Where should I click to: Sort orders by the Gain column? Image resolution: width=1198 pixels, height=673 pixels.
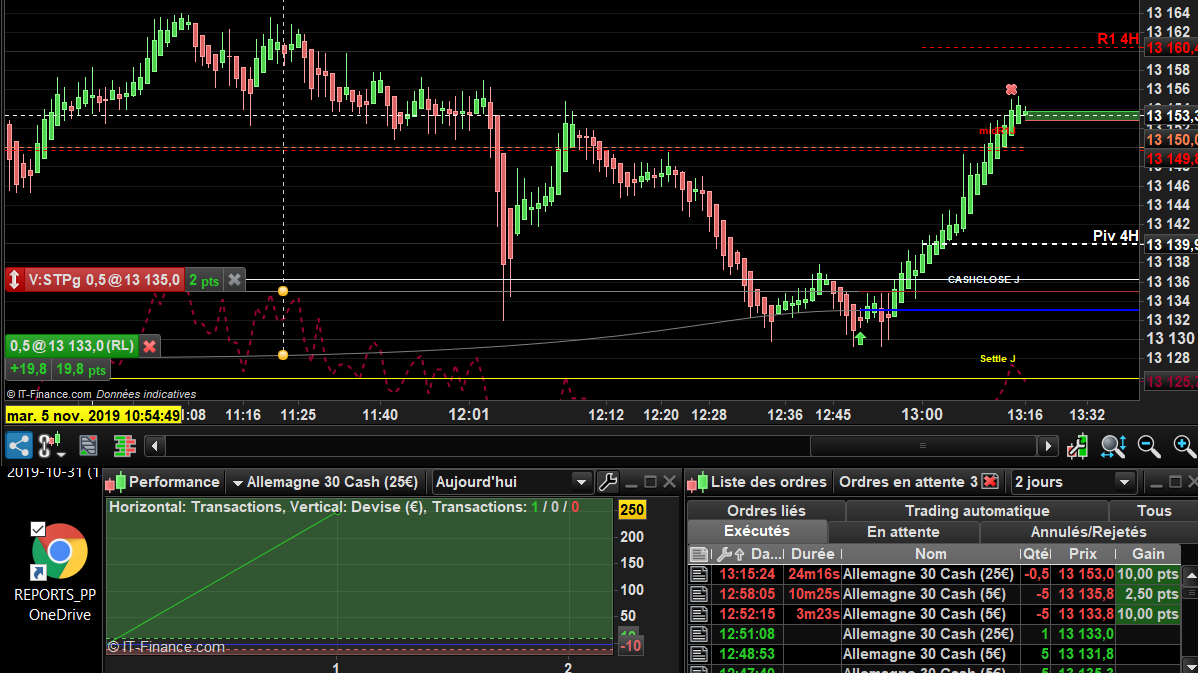[1148, 554]
